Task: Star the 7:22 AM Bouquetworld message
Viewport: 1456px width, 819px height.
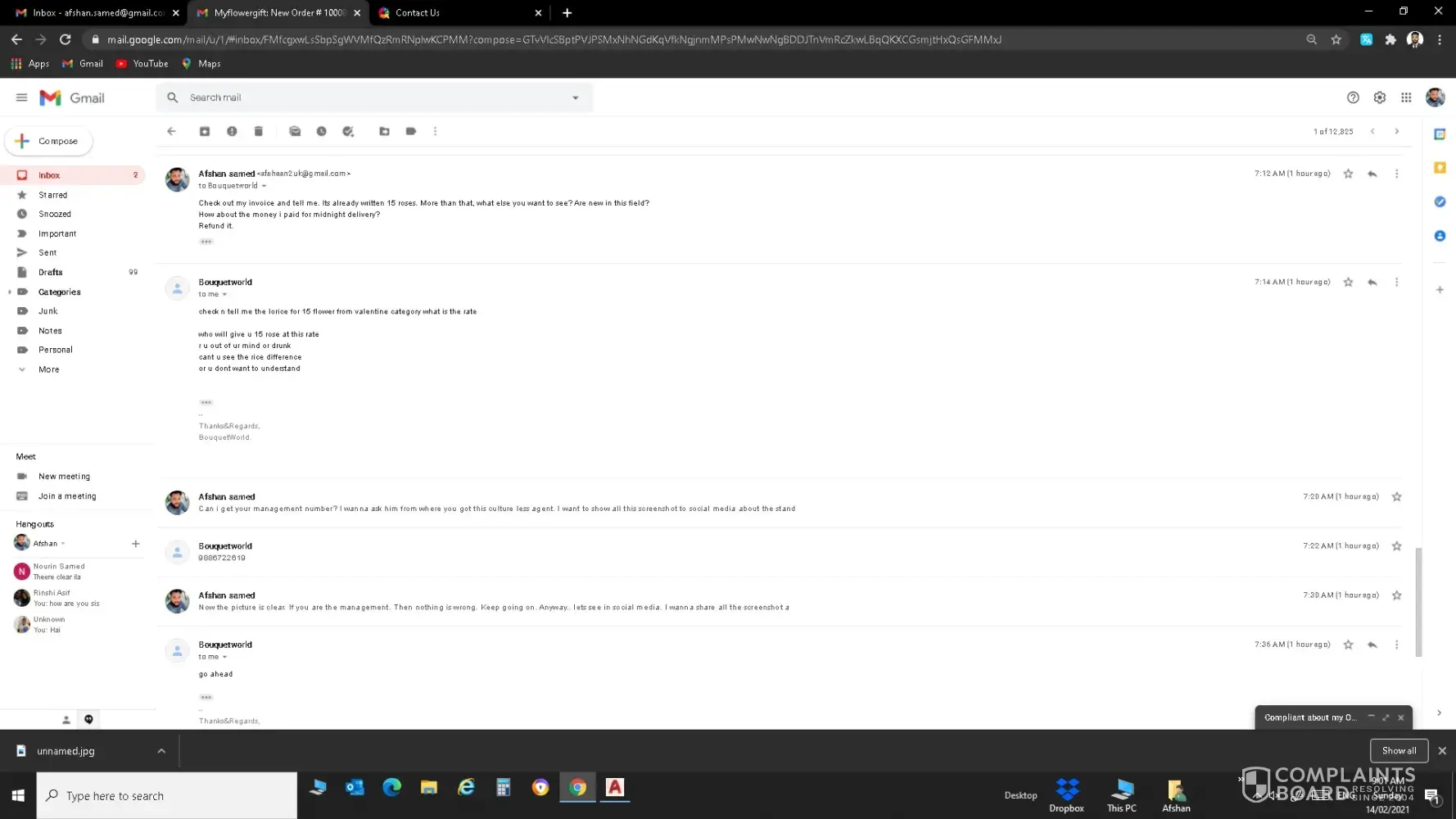Action: coord(1397,546)
